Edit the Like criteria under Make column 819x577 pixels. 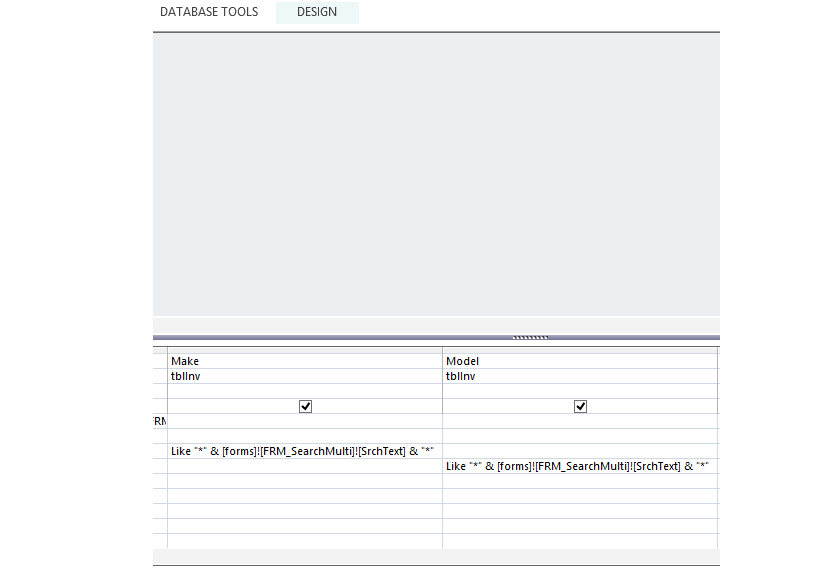[x=305, y=451]
